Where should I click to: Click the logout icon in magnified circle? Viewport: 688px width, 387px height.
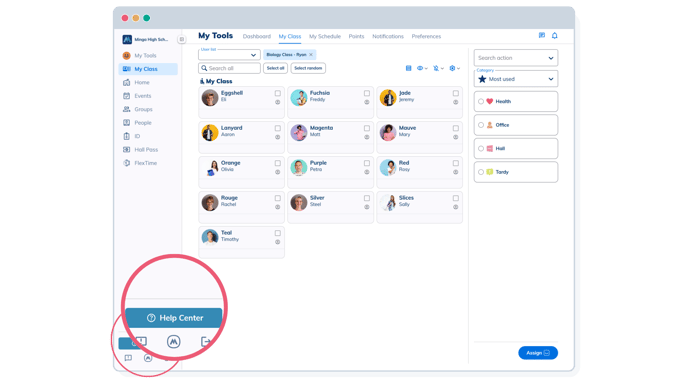[x=206, y=341]
